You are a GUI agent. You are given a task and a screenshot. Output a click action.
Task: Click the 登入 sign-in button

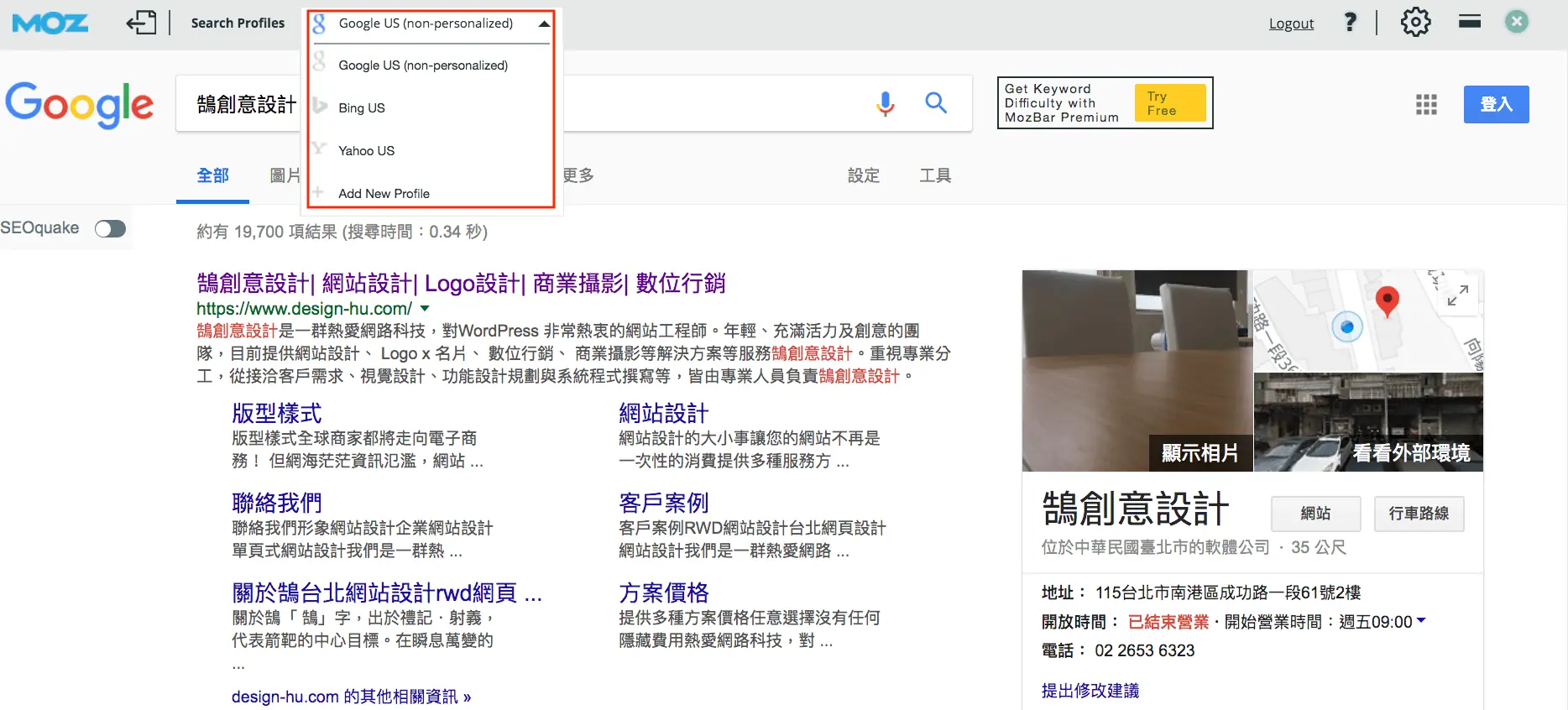[x=1496, y=104]
